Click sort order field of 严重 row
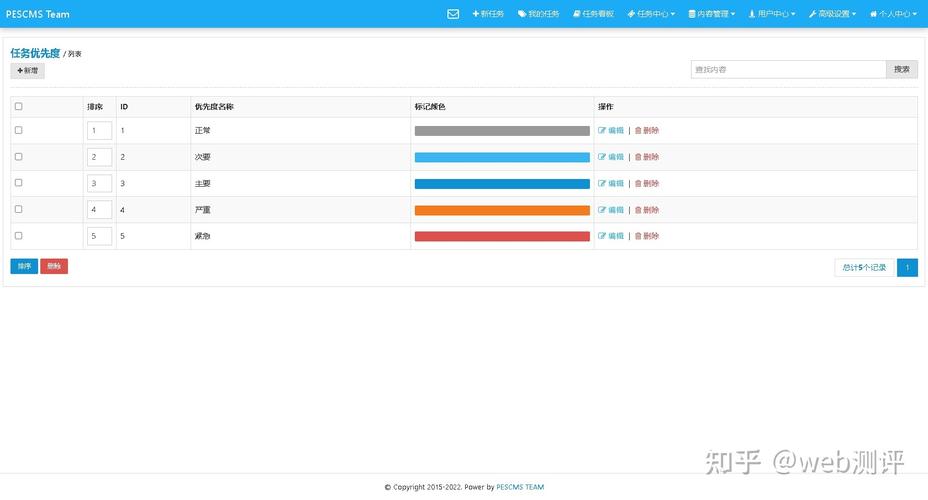Image resolution: width=928 pixels, height=500 pixels. 99,209
